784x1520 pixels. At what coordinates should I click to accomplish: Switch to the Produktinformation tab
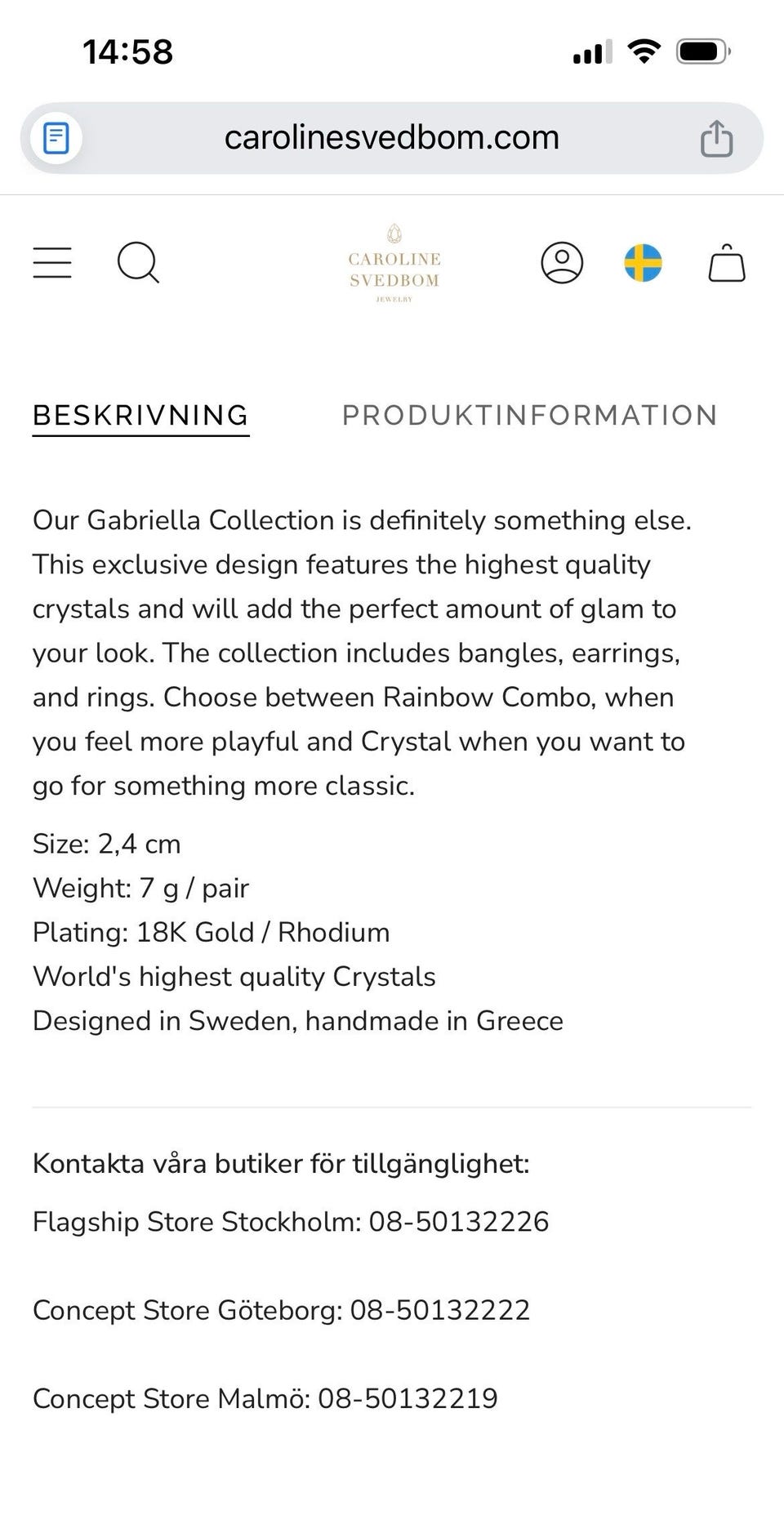529,416
